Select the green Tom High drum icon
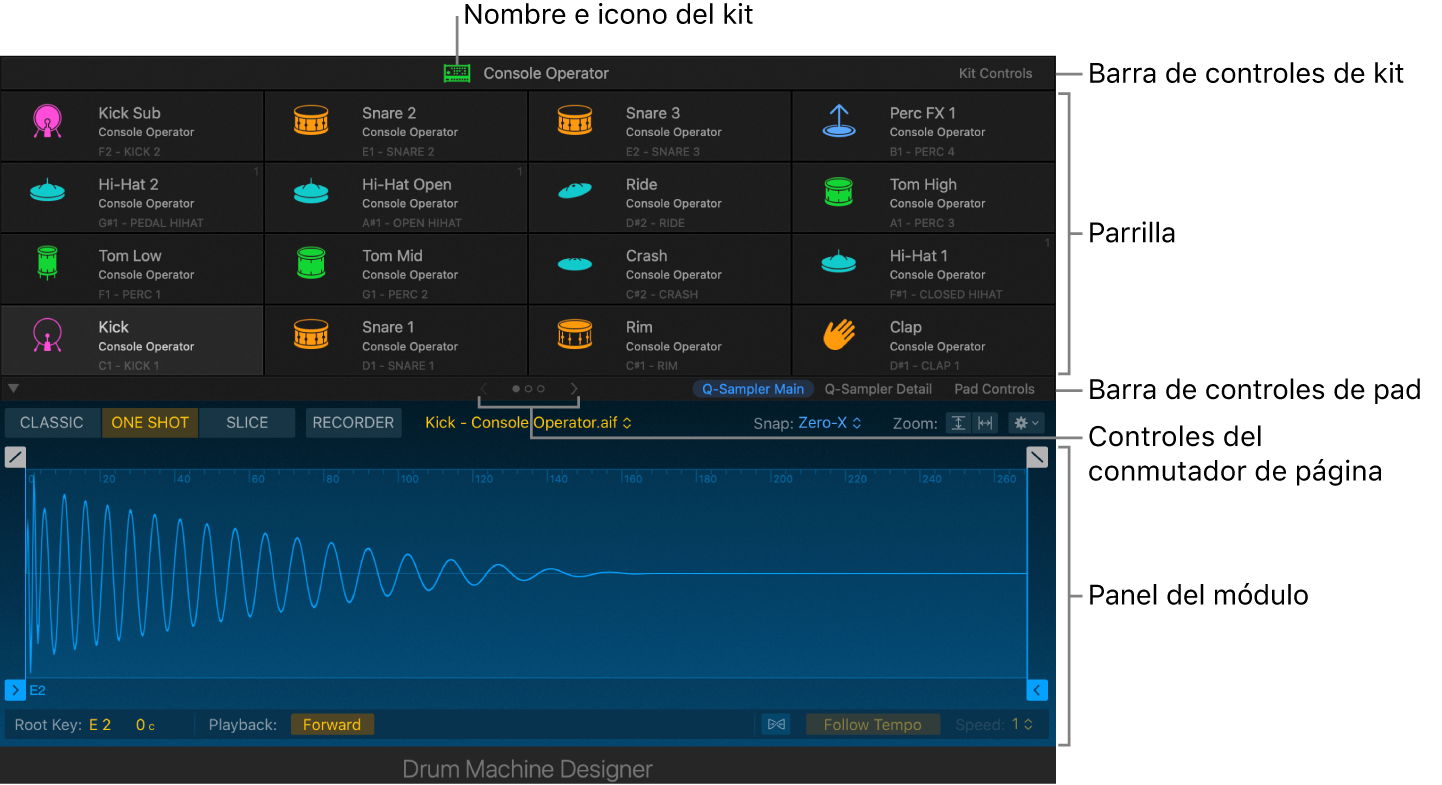Screen dimensions: 1442x785 838,192
